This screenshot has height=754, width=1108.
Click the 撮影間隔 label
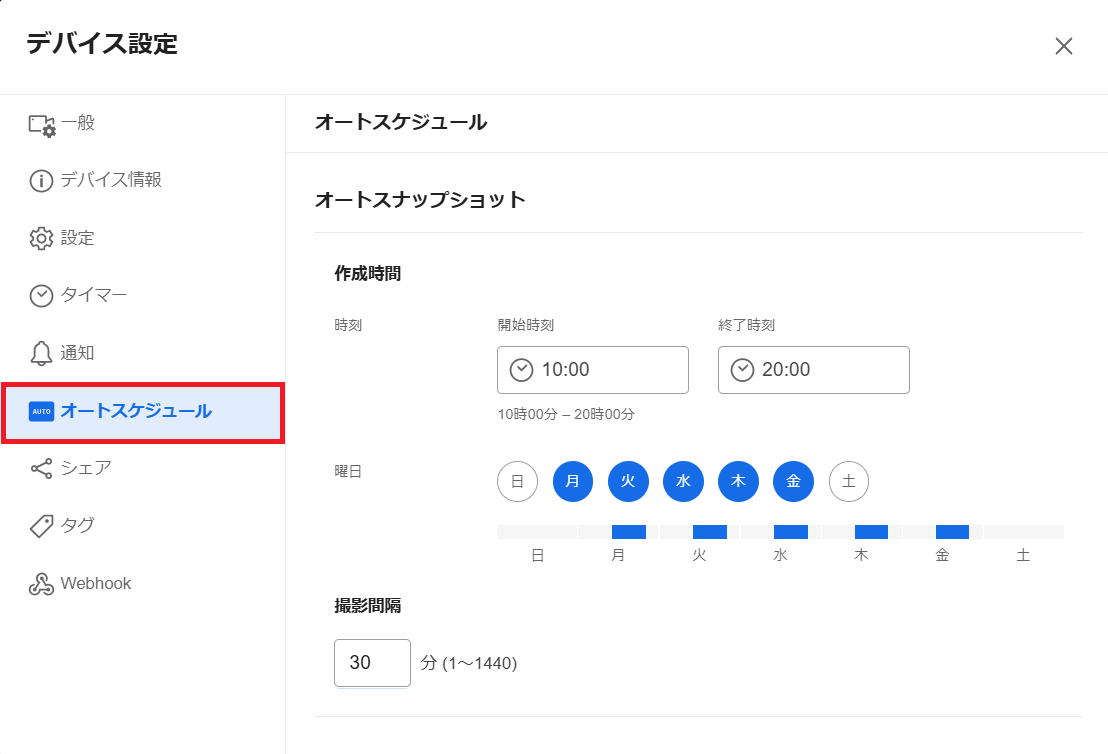coord(367,606)
